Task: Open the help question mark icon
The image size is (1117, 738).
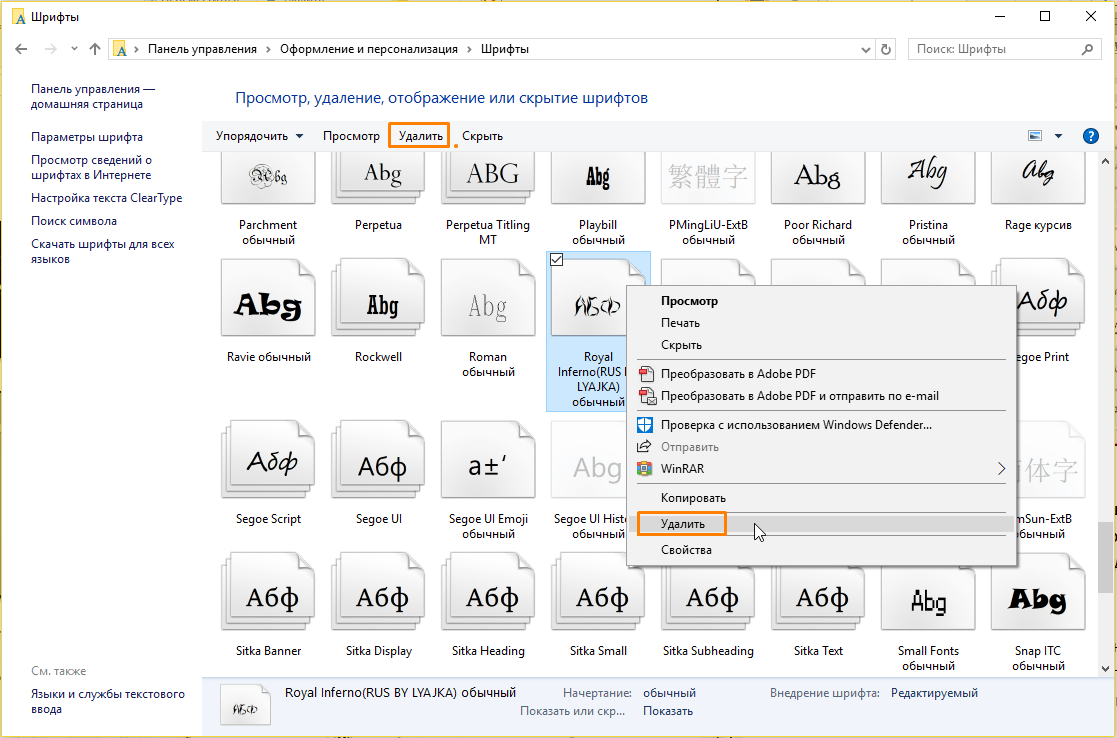Action: [x=1090, y=136]
